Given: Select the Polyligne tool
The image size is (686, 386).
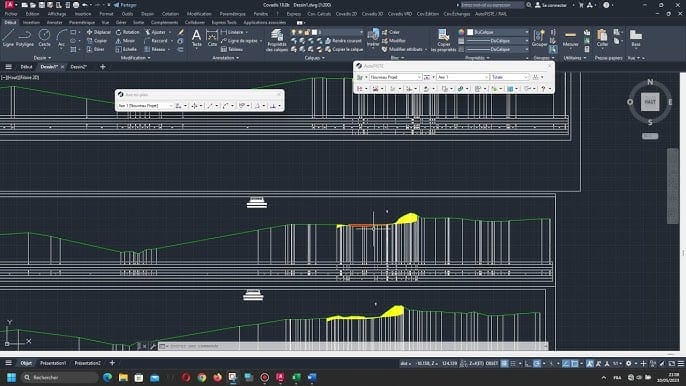Looking at the screenshot, I should click(x=24, y=38).
